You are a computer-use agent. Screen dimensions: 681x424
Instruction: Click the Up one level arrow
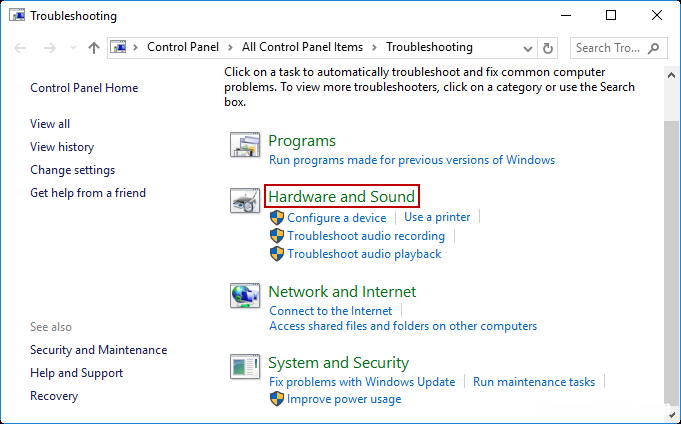coord(94,48)
